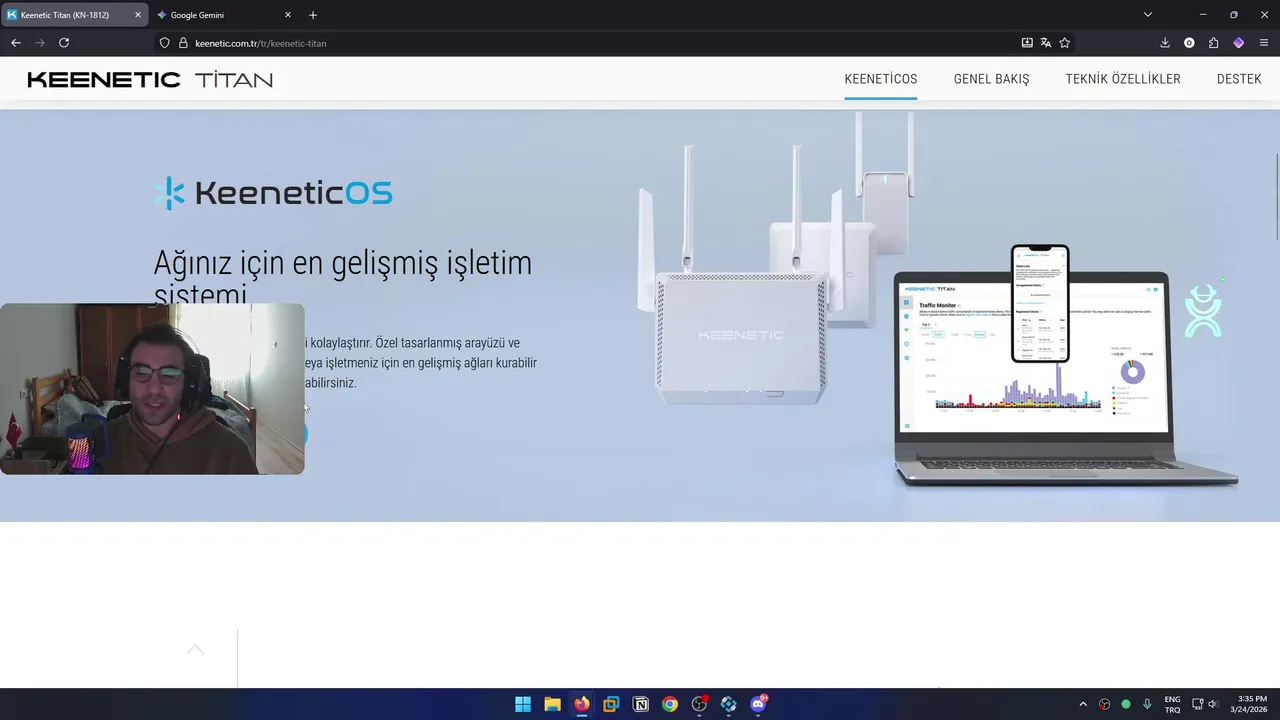Open the TEKNİK ÖZELLİKLER section
Screen dimensions: 1280x720
coord(1123,79)
